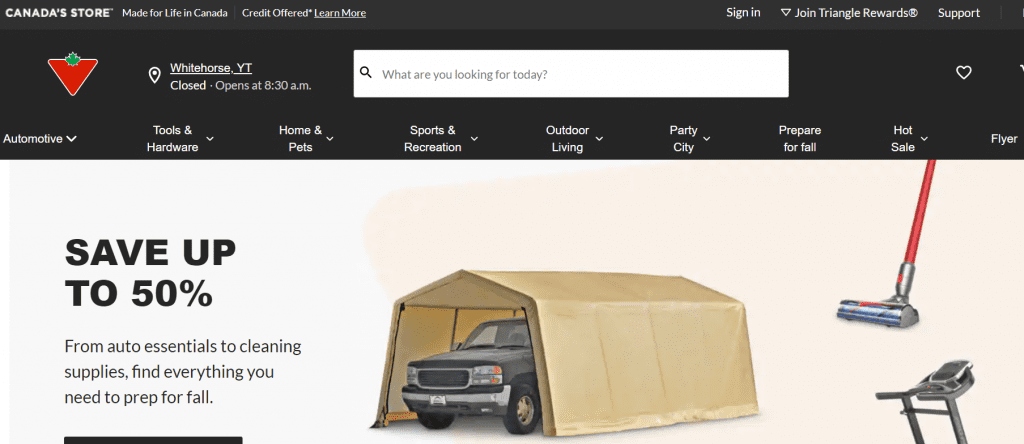The width and height of the screenshot is (1024, 444).
Task: Click the Canadian Tire triangle logo
Action: click(x=72, y=74)
